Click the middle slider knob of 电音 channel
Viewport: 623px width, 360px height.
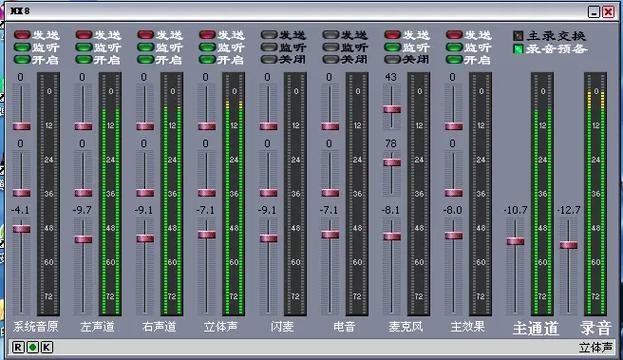(x=330, y=193)
